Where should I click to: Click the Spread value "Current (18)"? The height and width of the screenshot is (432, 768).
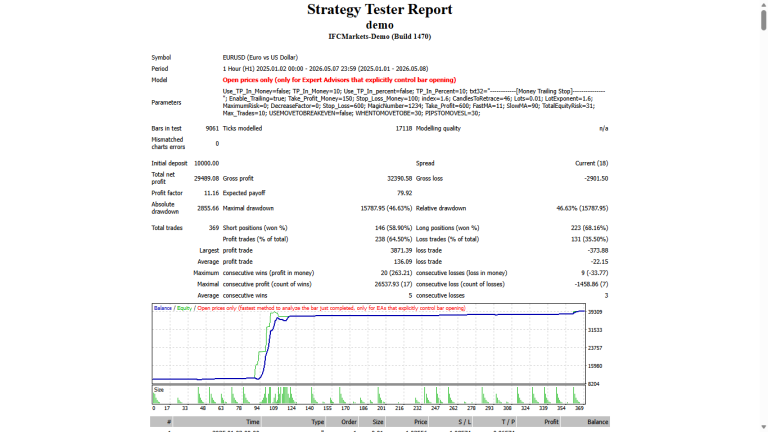[592, 164]
